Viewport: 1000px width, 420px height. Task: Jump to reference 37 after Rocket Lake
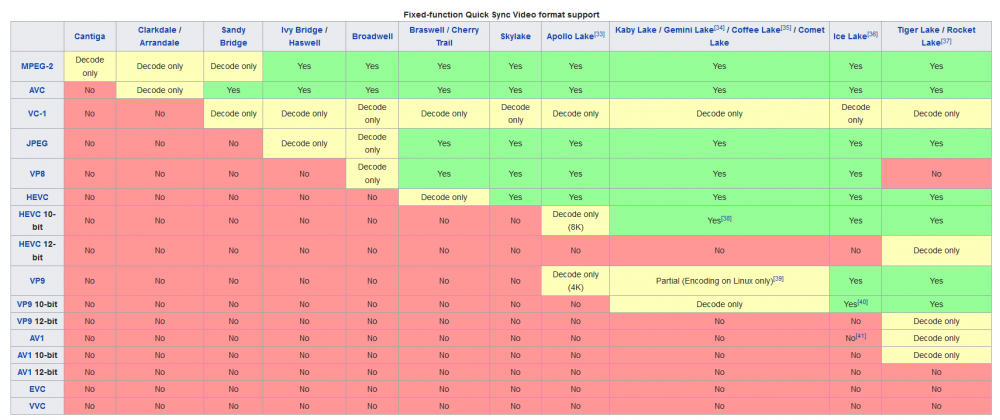[946, 41]
